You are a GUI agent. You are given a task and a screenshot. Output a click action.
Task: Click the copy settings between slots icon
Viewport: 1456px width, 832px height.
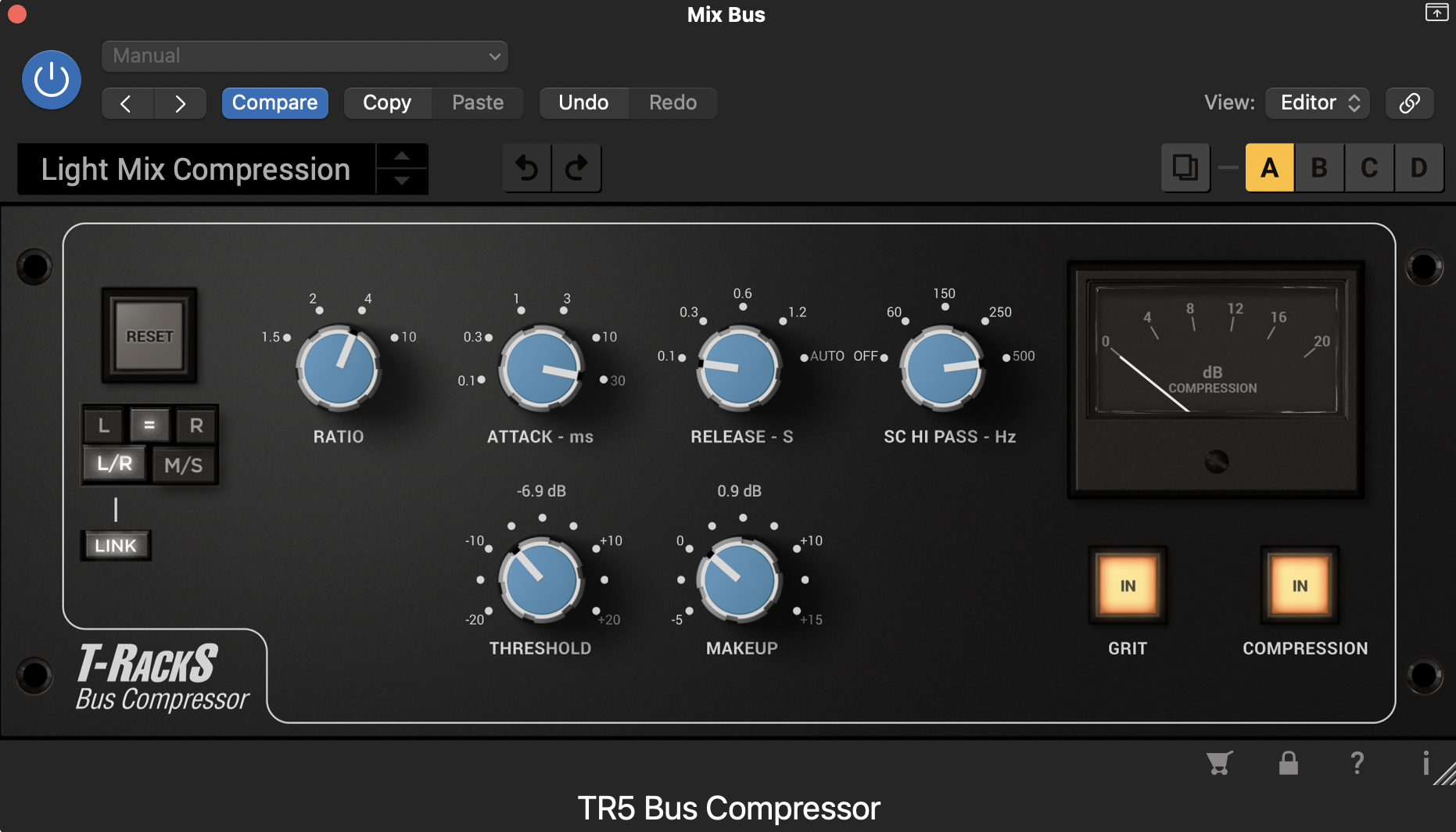[1185, 168]
